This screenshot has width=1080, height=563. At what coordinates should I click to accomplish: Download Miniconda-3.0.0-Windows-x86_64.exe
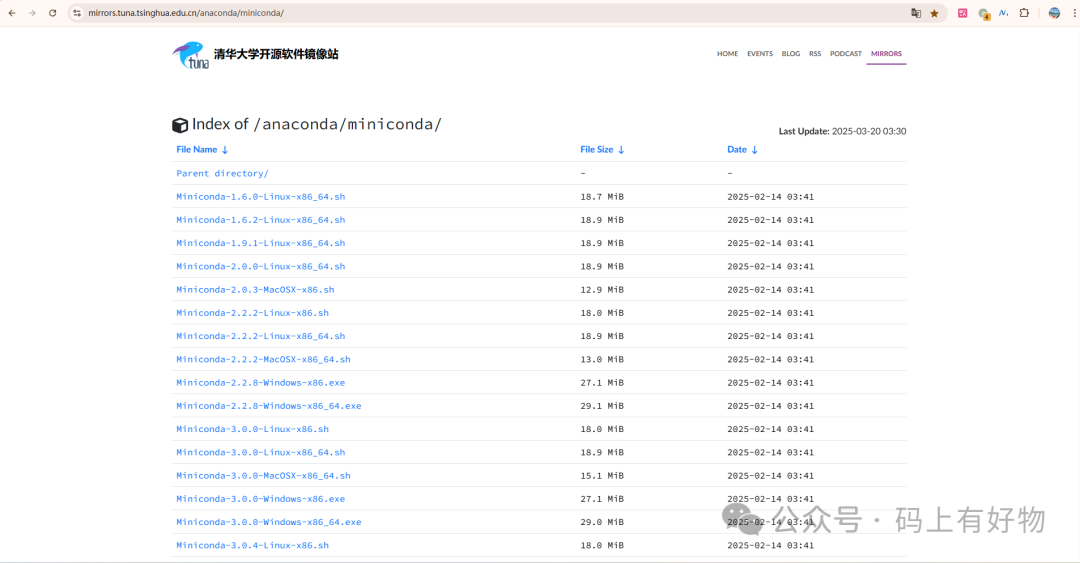[x=269, y=522]
